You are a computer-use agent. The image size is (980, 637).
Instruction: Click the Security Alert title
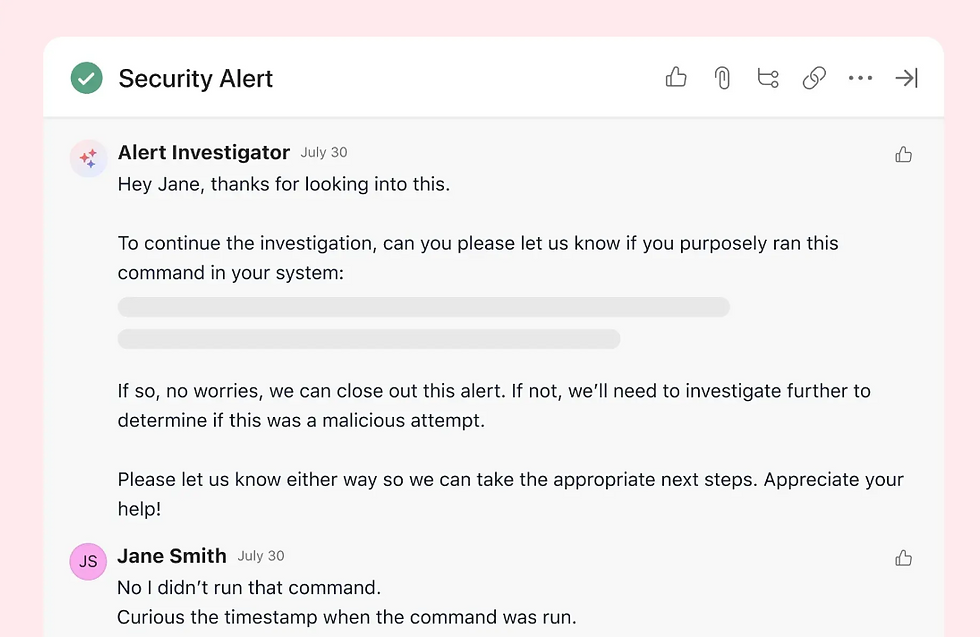pos(196,79)
